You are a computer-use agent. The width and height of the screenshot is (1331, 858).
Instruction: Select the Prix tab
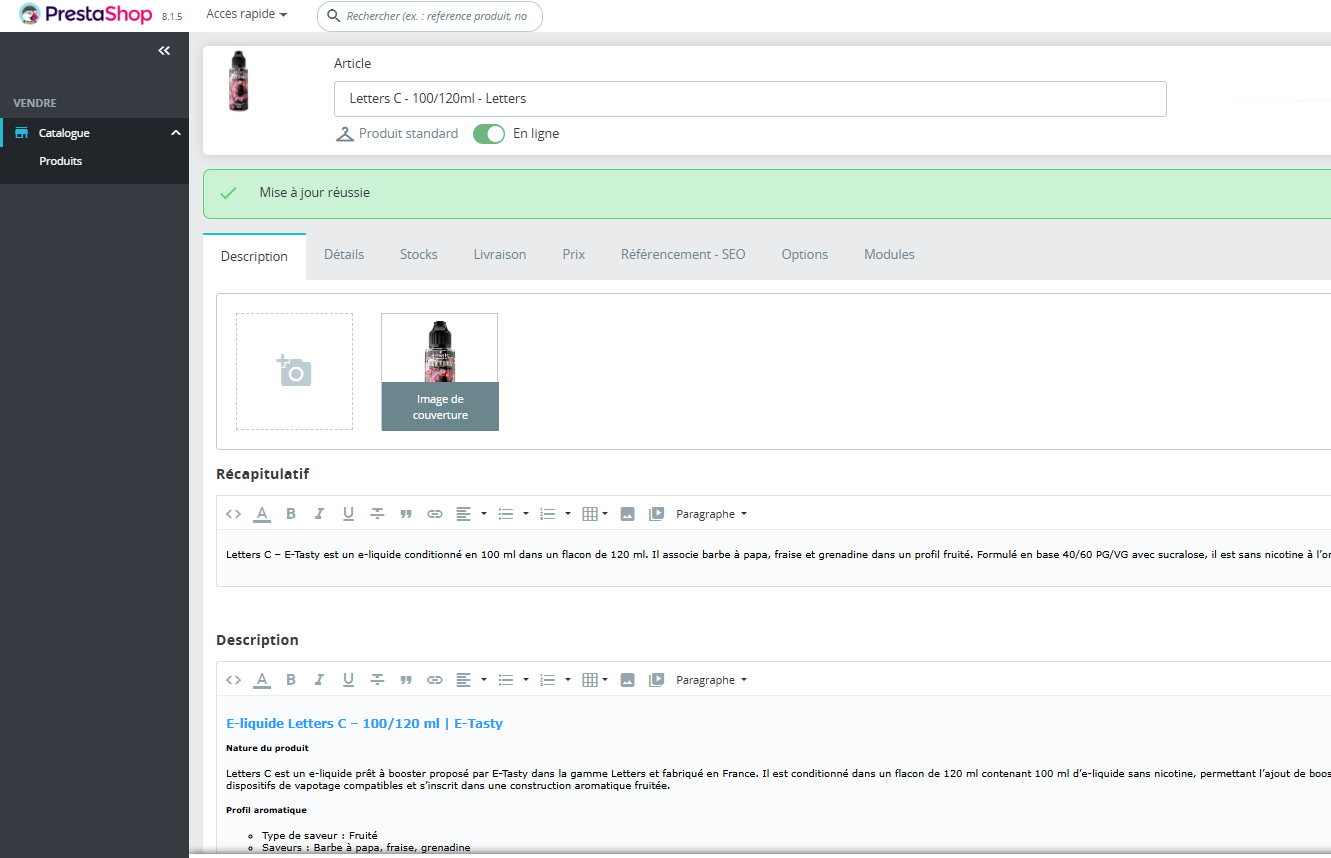[574, 255]
